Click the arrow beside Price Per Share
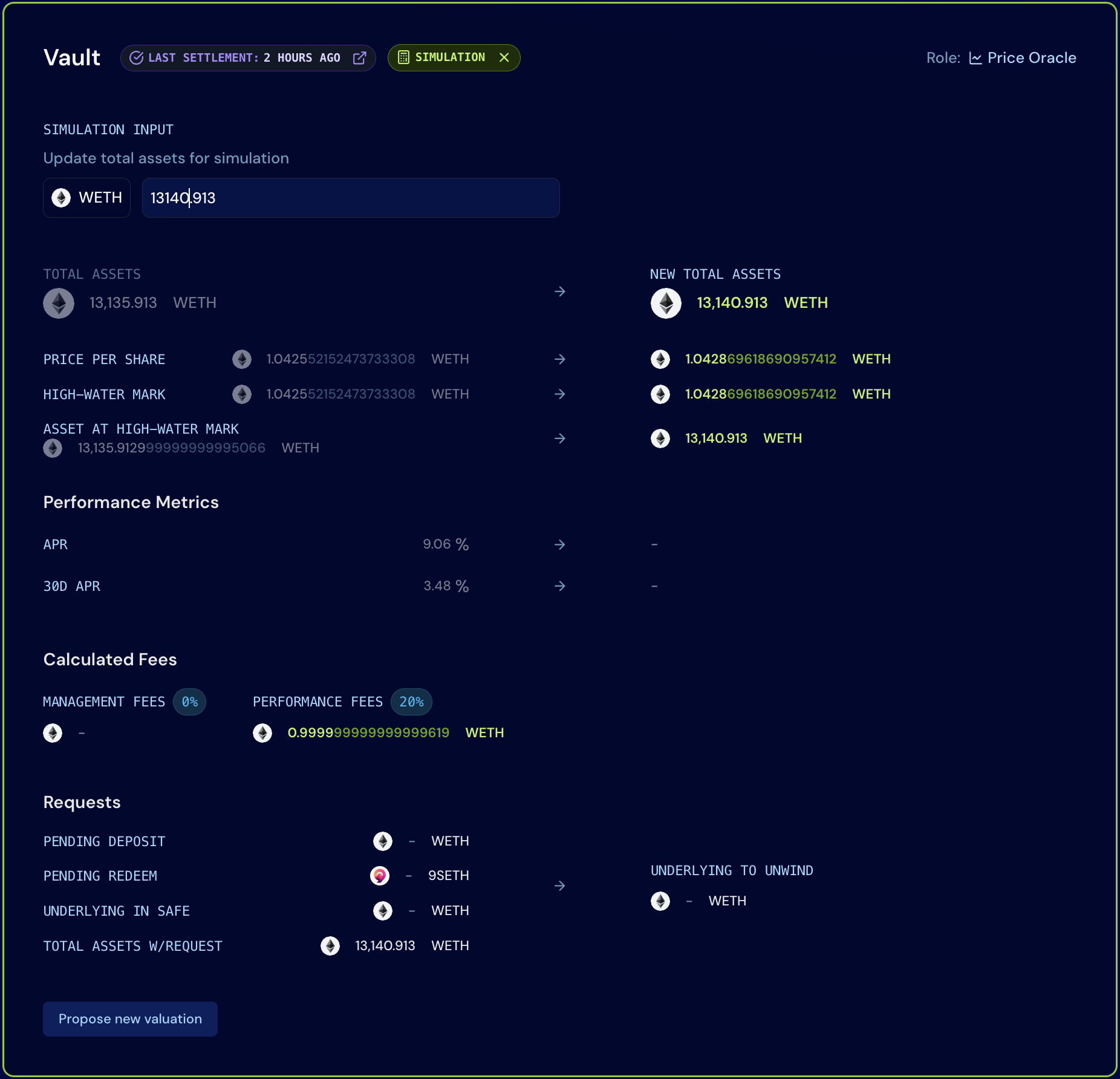The image size is (1120, 1079). point(560,359)
